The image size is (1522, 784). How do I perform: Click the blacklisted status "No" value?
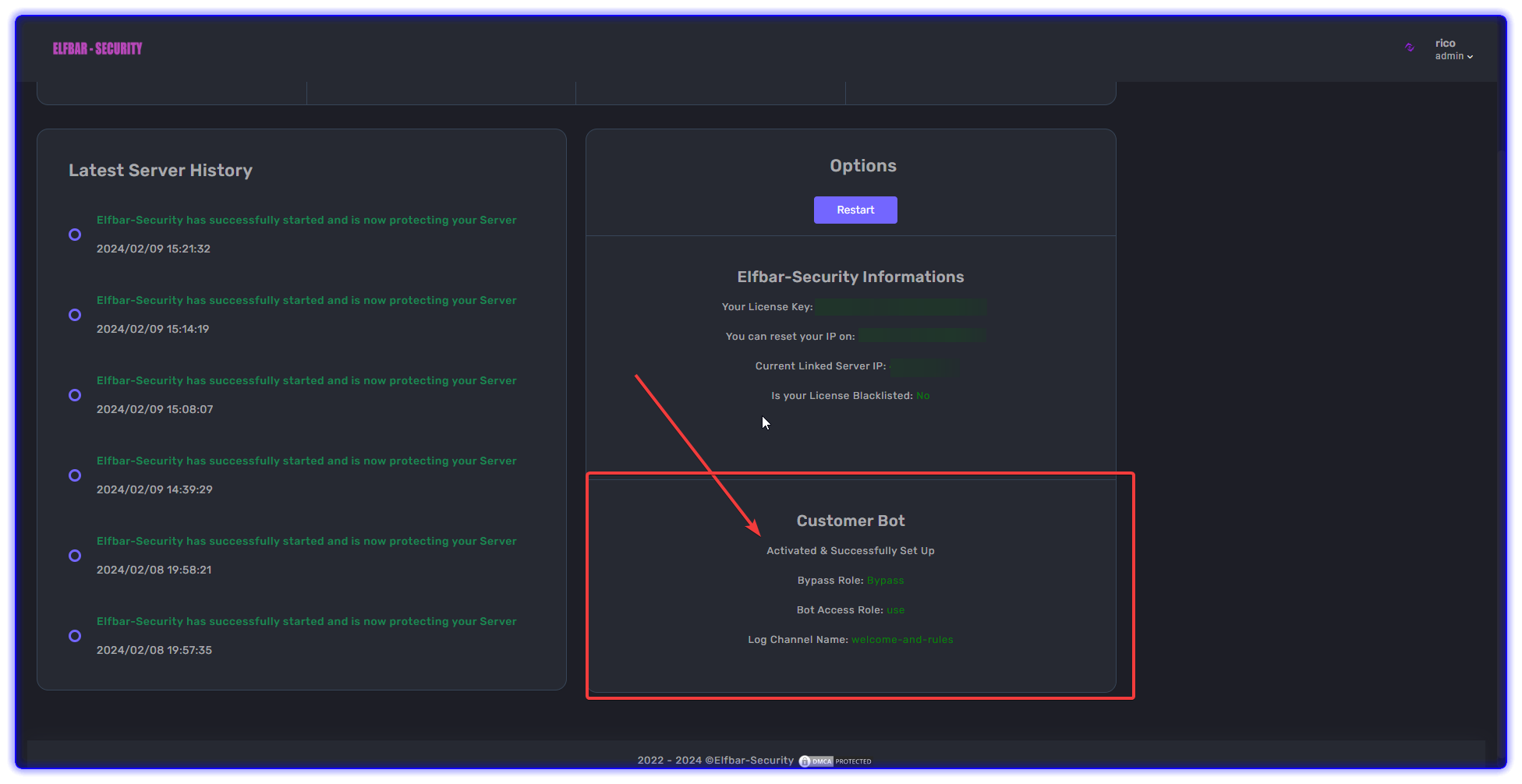[x=922, y=396]
